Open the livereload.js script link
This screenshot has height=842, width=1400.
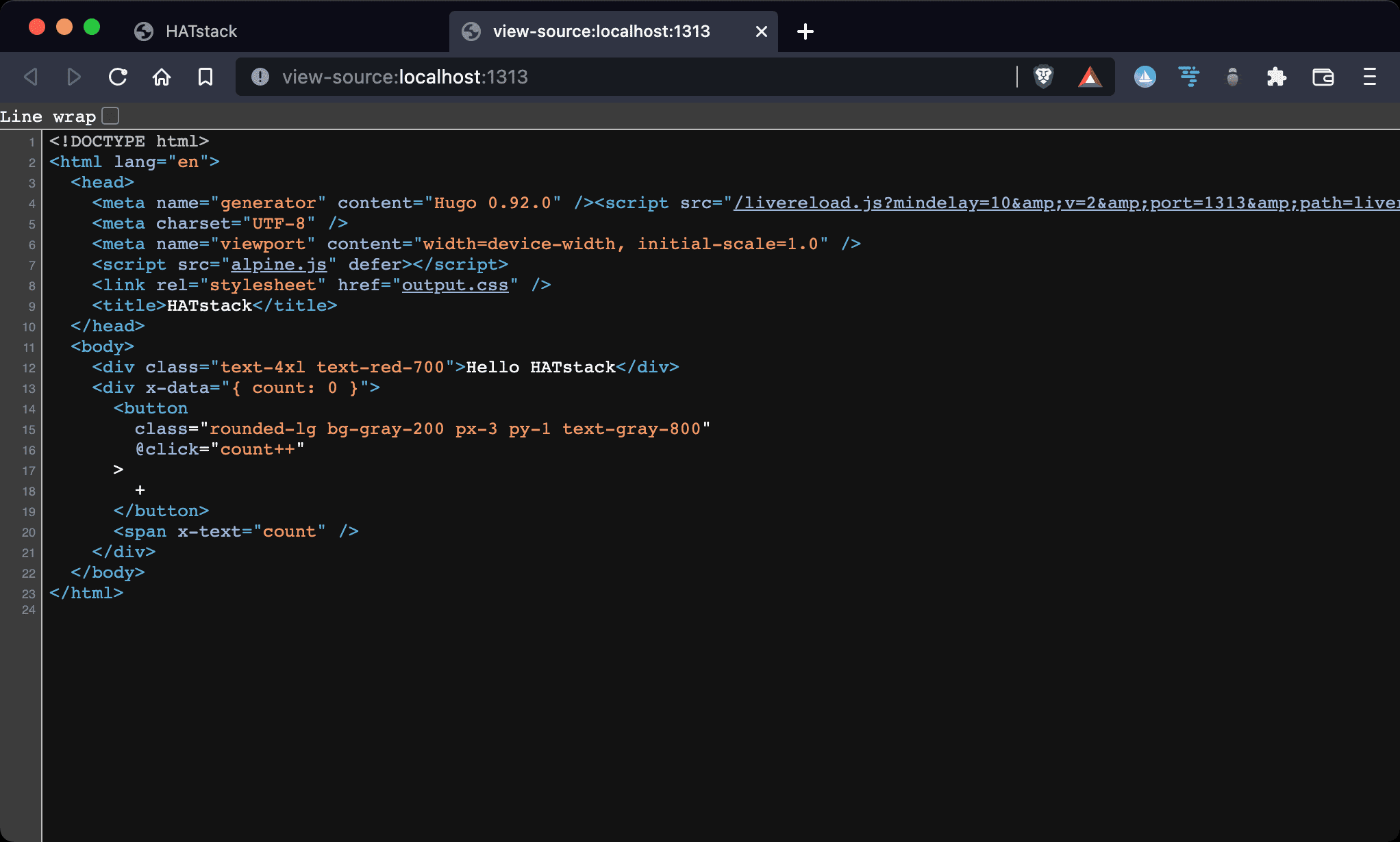pos(1066,203)
